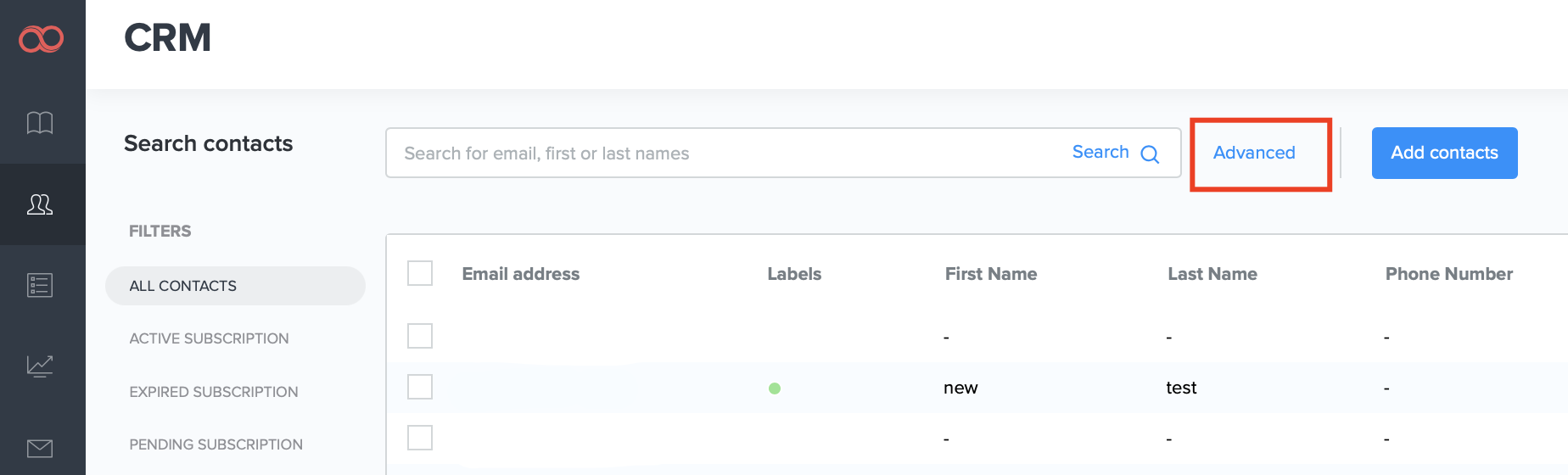The image size is (1568, 475).
Task: Select the checkbox for contact 'new test'
Action: point(420,387)
